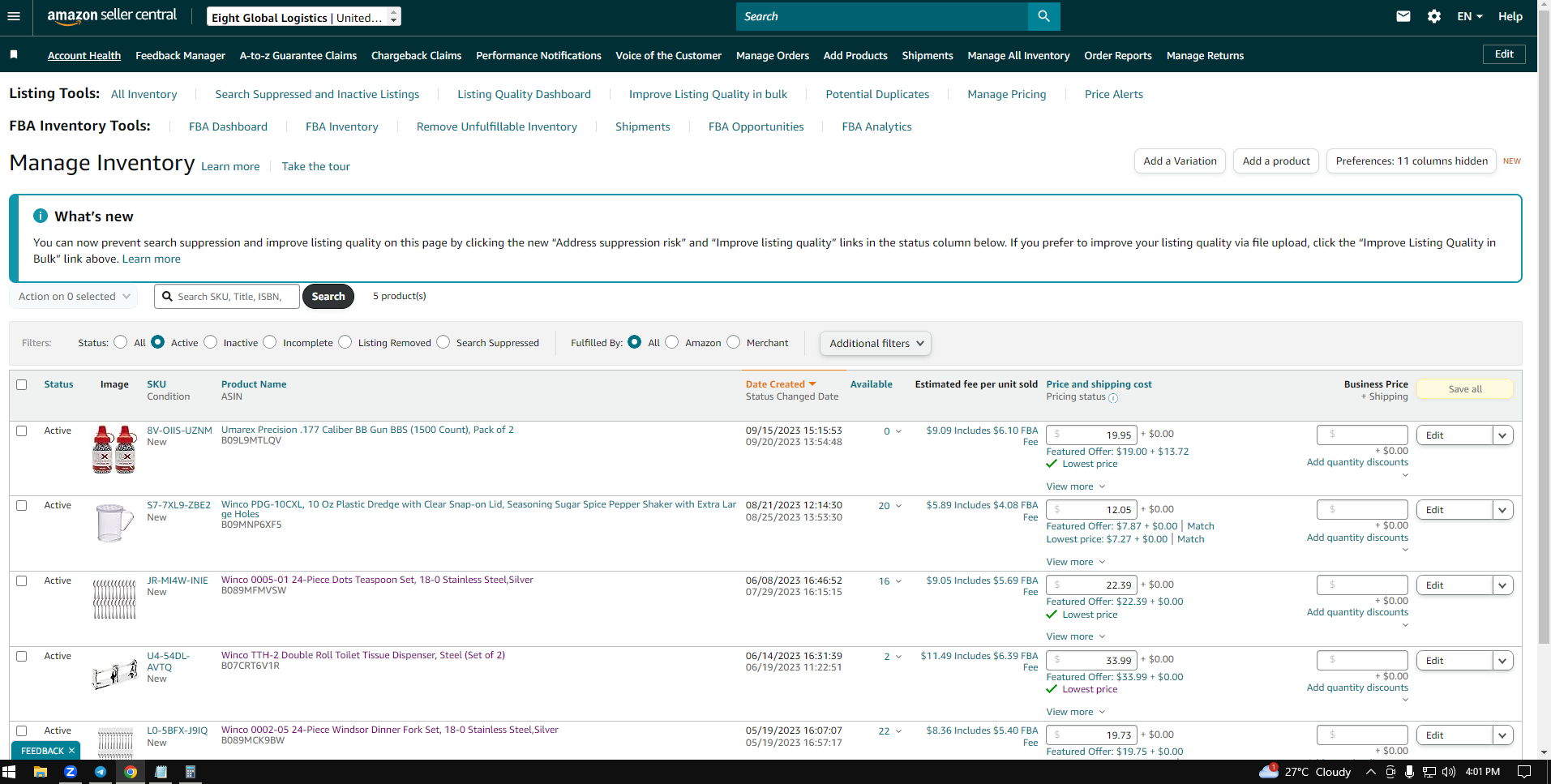
Task: Focus the Search SKU, Title, ISBN field
Action: point(227,297)
